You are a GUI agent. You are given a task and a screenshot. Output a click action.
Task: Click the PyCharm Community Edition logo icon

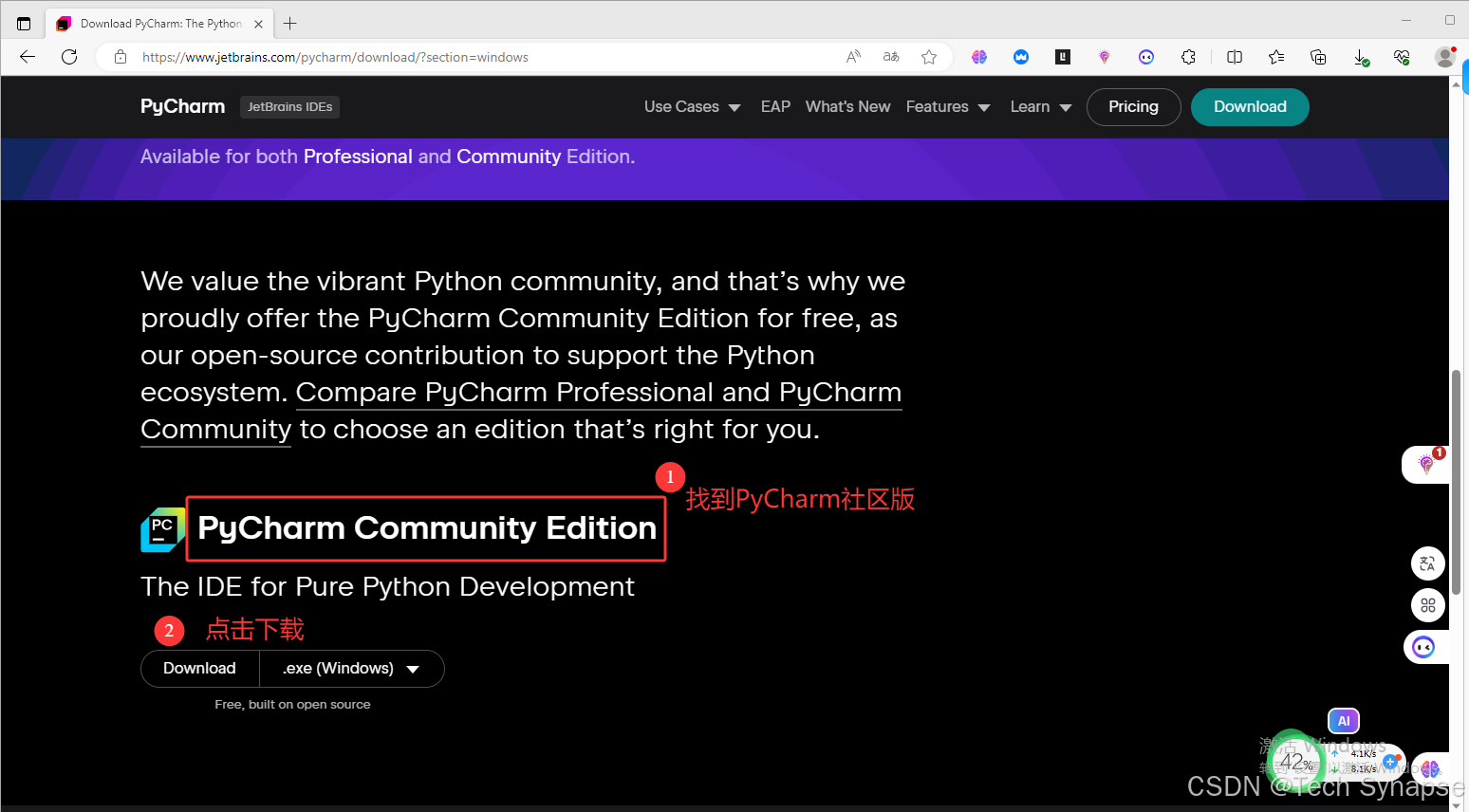click(x=162, y=529)
